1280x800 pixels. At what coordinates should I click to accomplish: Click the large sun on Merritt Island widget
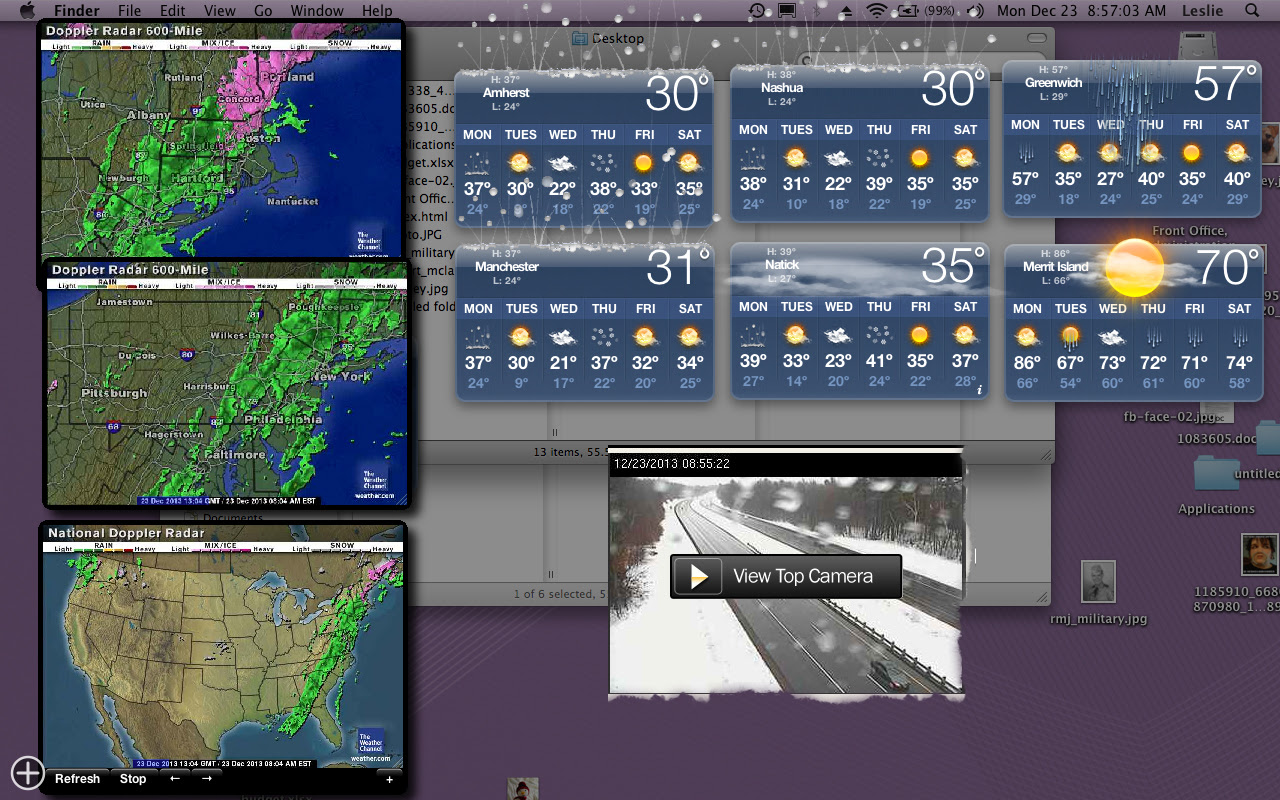coord(1136,267)
